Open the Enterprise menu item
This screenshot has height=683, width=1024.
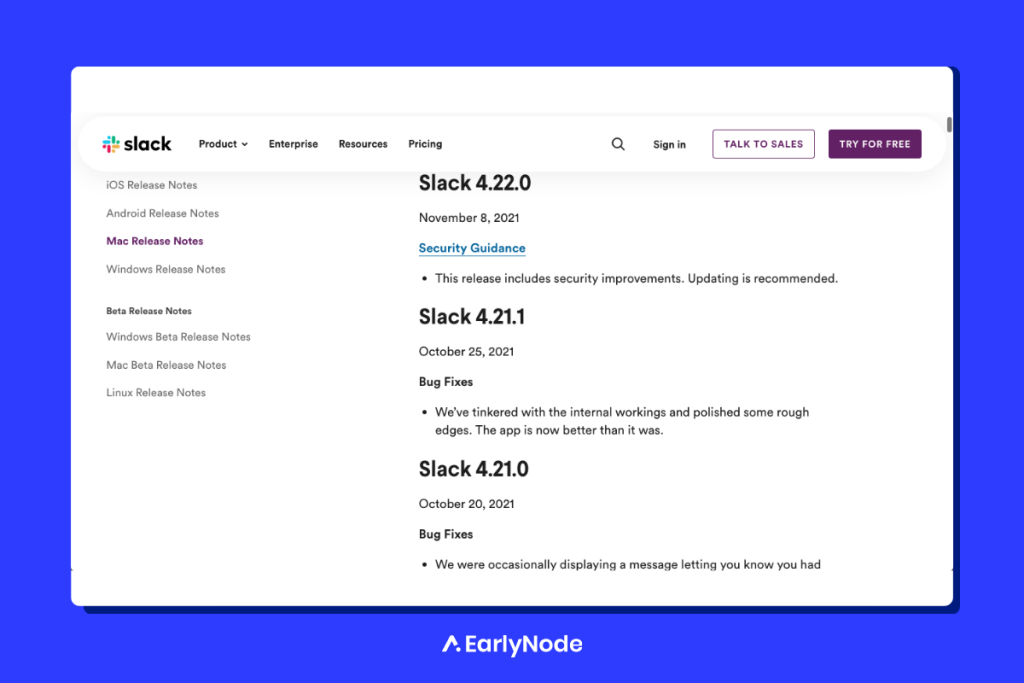[293, 144]
